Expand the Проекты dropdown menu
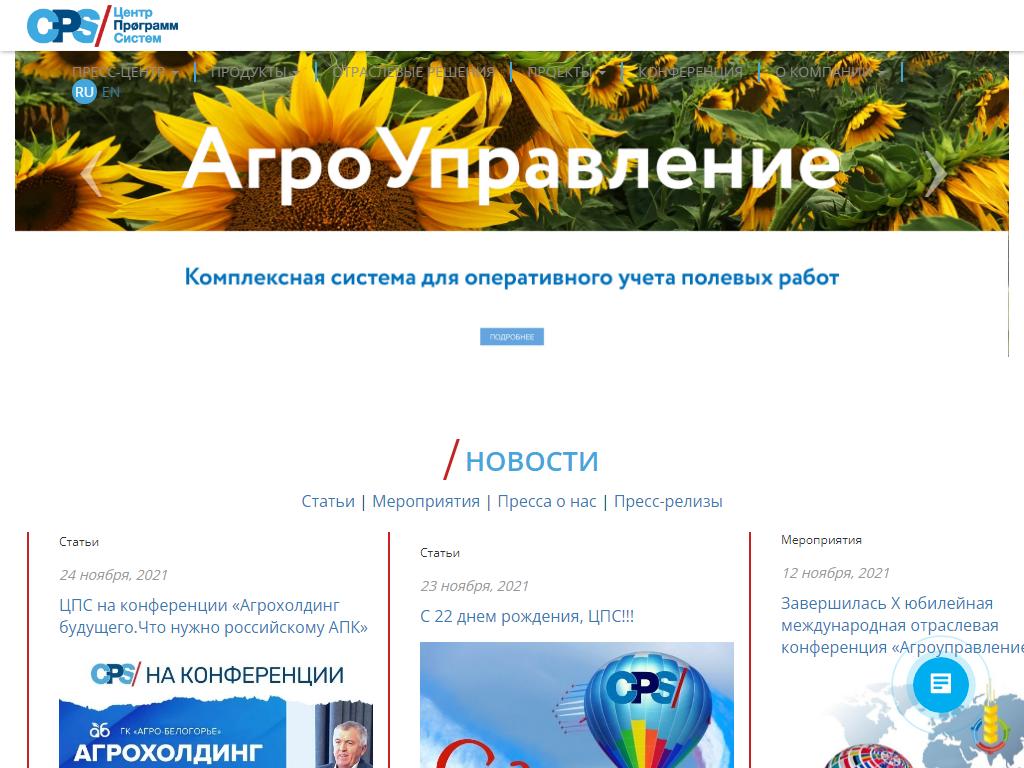The width and height of the screenshot is (1024, 768). pyautogui.click(x=565, y=72)
